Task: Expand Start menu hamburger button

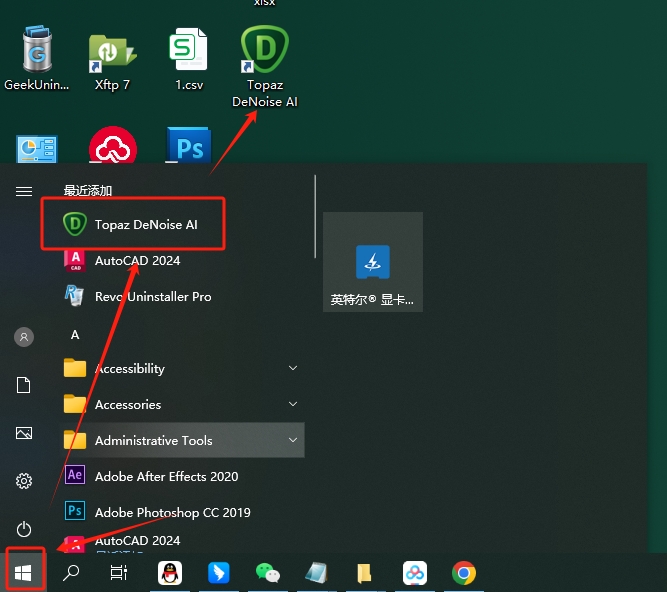Action: (x=24, y=191)
